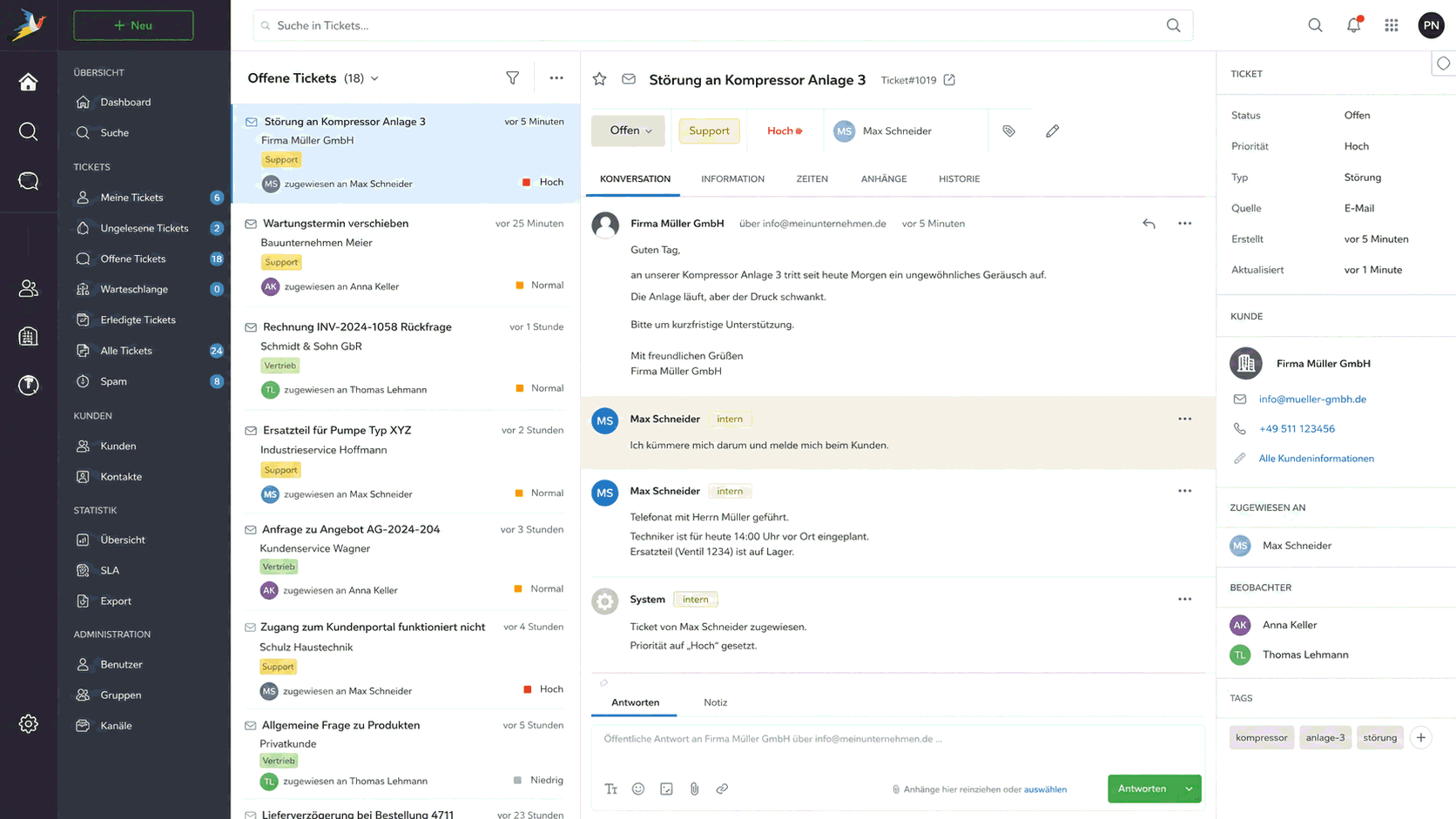Open the ticket Wartungstermin verschieben
1456x819 pixels.
pyautogui.click(x=406, y=255)
